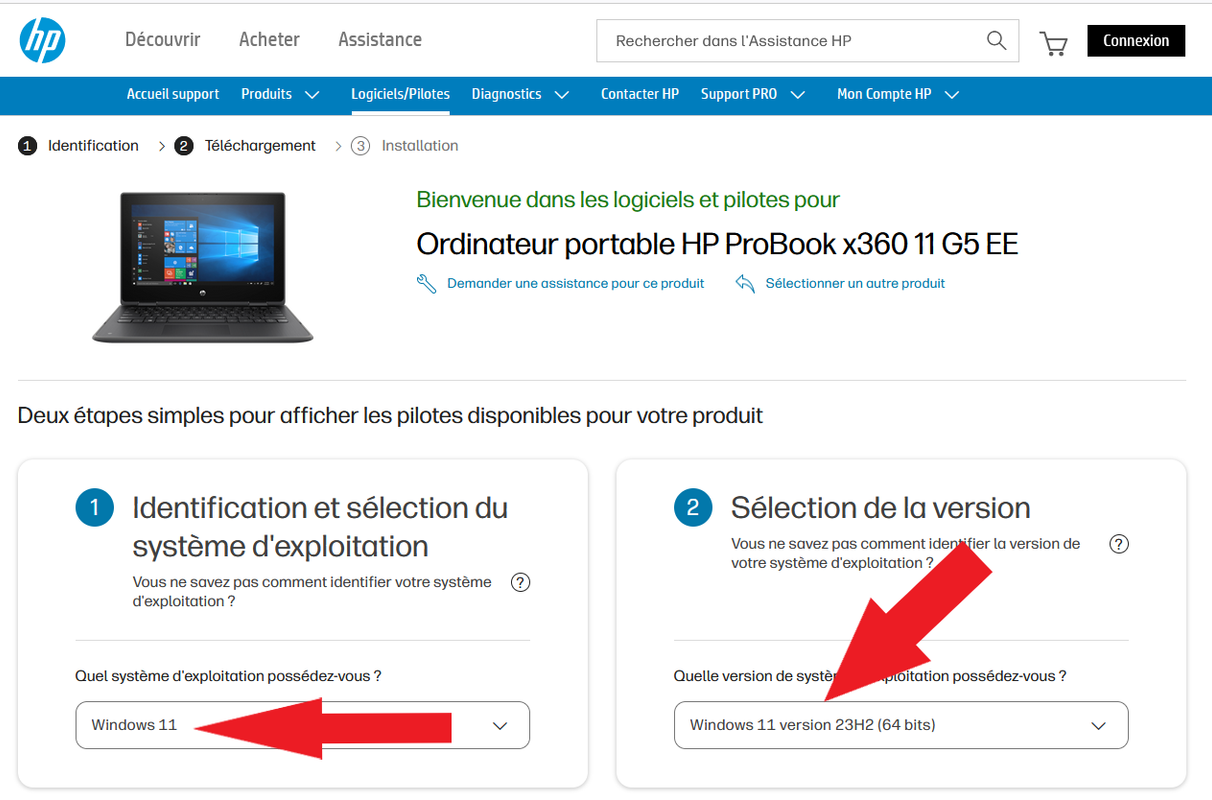This screenshot has height=800, width=1212.
Task: Open the Découvrir menu
Action: pos(162,40)
